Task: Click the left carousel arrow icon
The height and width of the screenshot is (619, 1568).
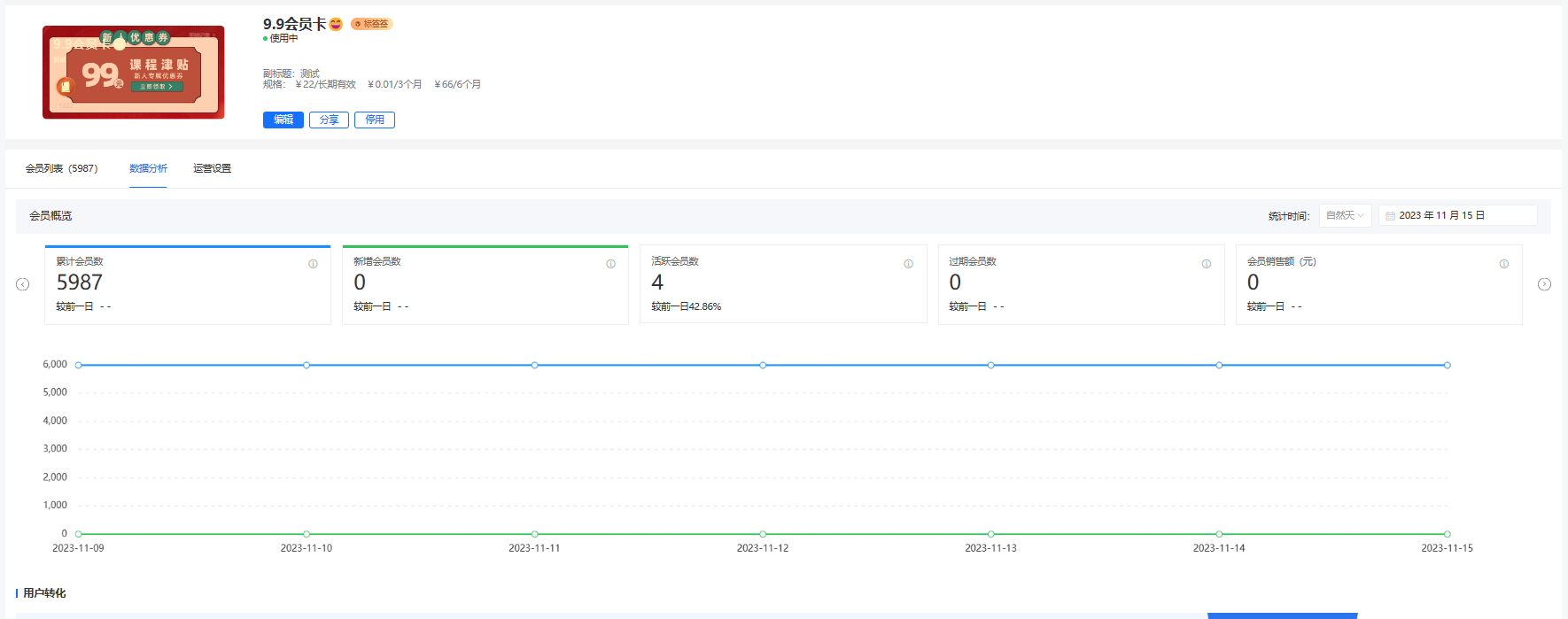Action: point(23,284)
